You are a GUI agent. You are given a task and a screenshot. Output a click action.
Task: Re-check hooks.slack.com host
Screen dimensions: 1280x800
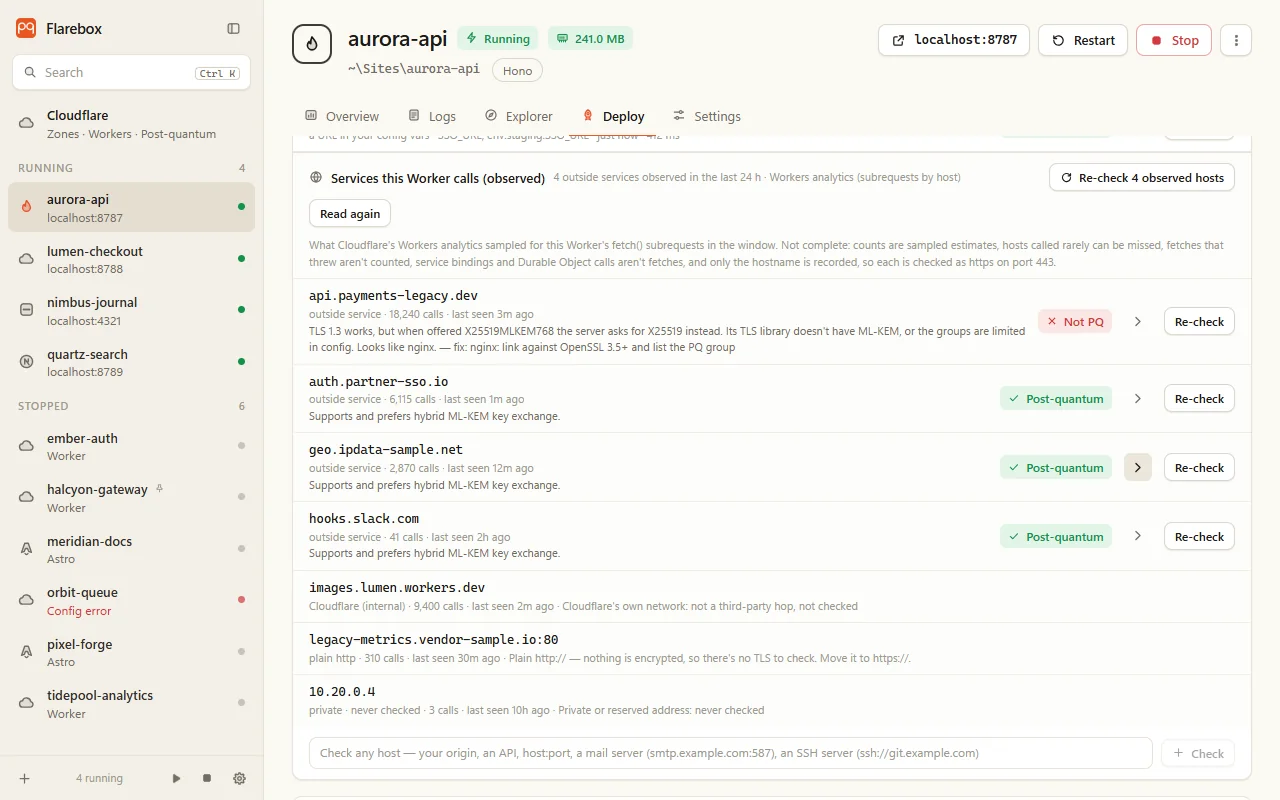[1199, 537]
